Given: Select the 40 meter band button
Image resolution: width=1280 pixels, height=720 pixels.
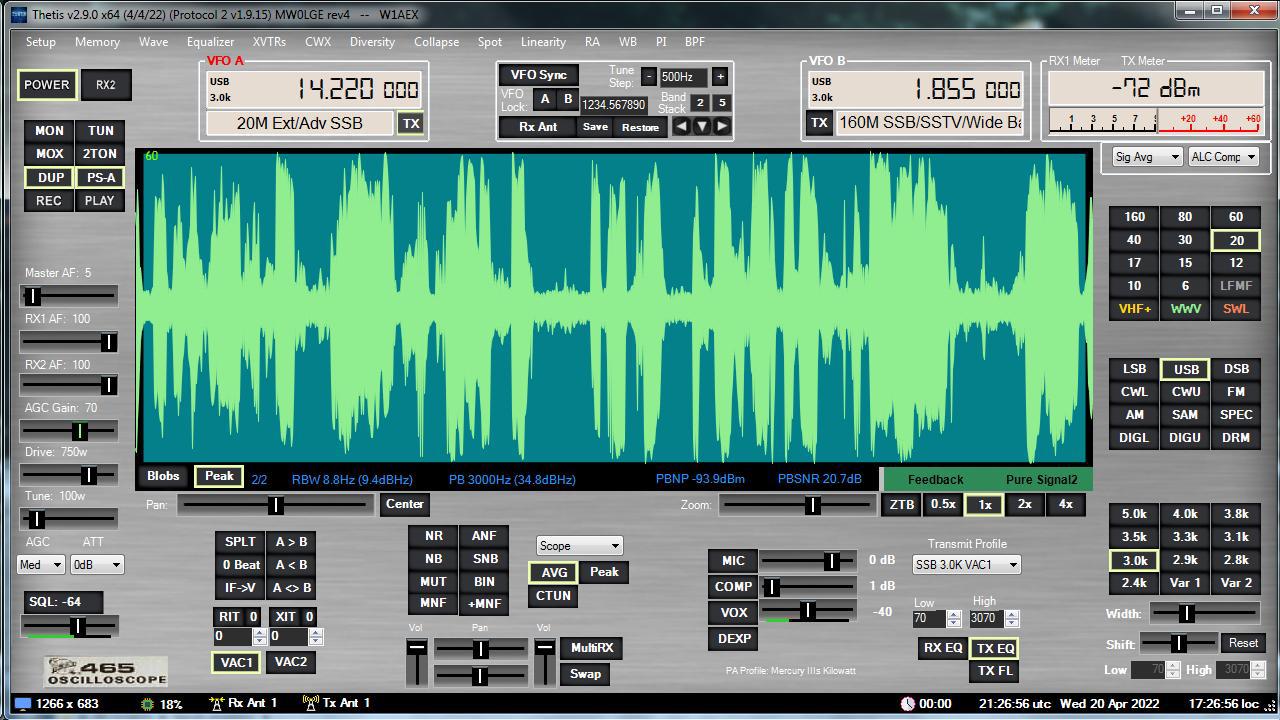Looking at the screenshot, I should [1133, 240].
